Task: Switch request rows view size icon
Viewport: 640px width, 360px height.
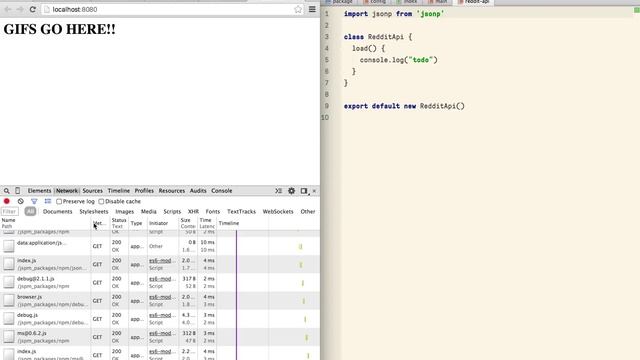Action: pyautogui.click(x=48, y=201)
